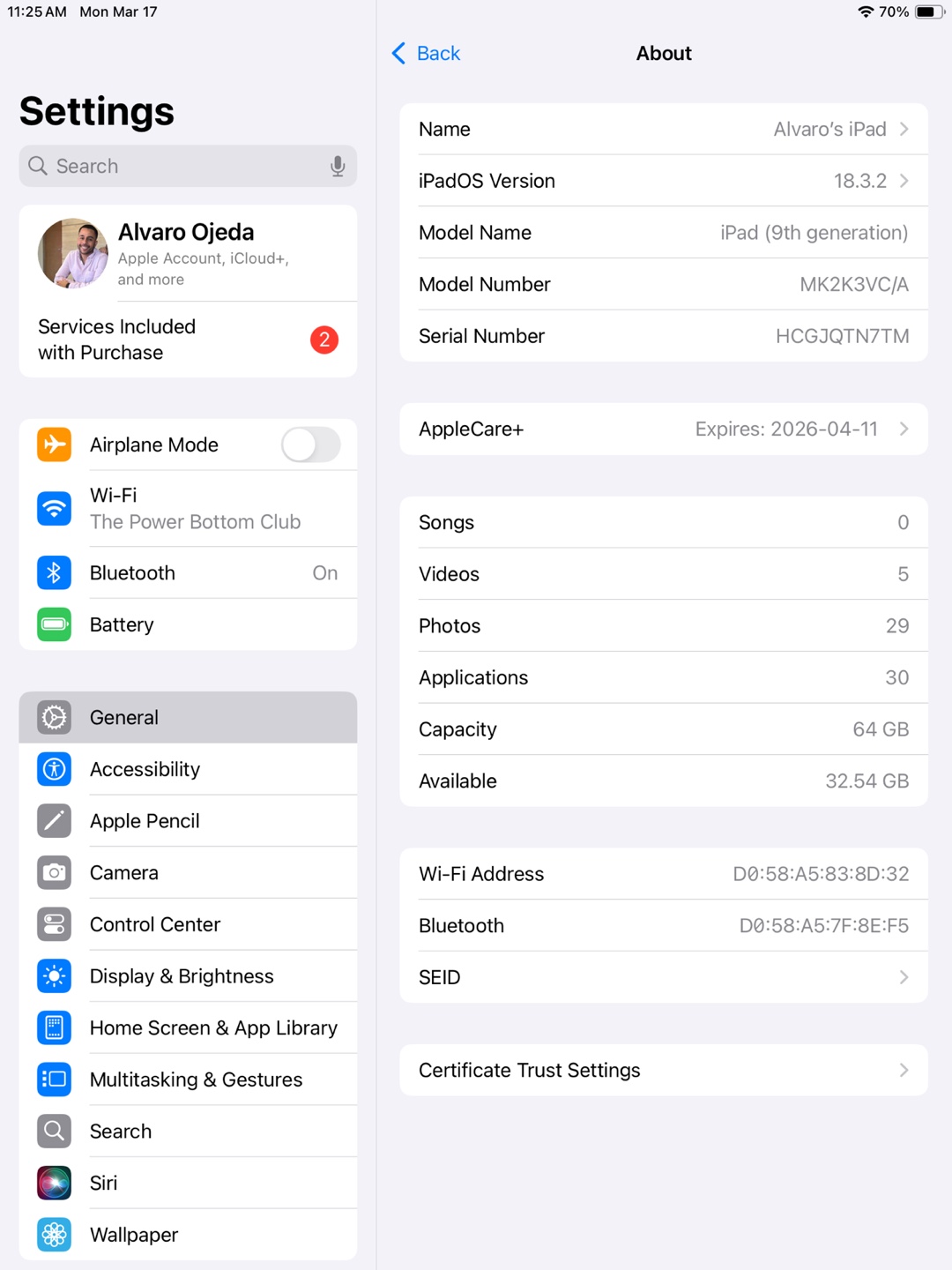The width and height of the screenshot is (952, 1270).
Task: Tap the Applications count 30
Action: click(897, 677)
